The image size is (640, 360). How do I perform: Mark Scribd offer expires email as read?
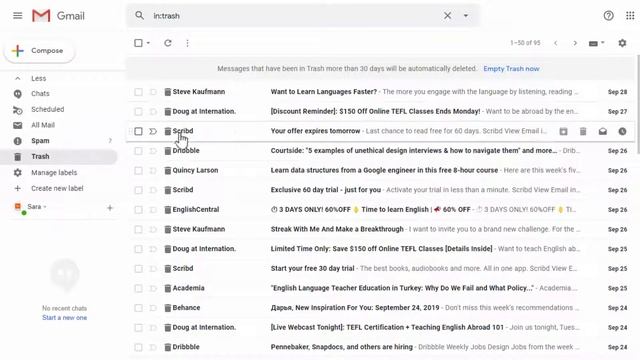pos(602,131)
